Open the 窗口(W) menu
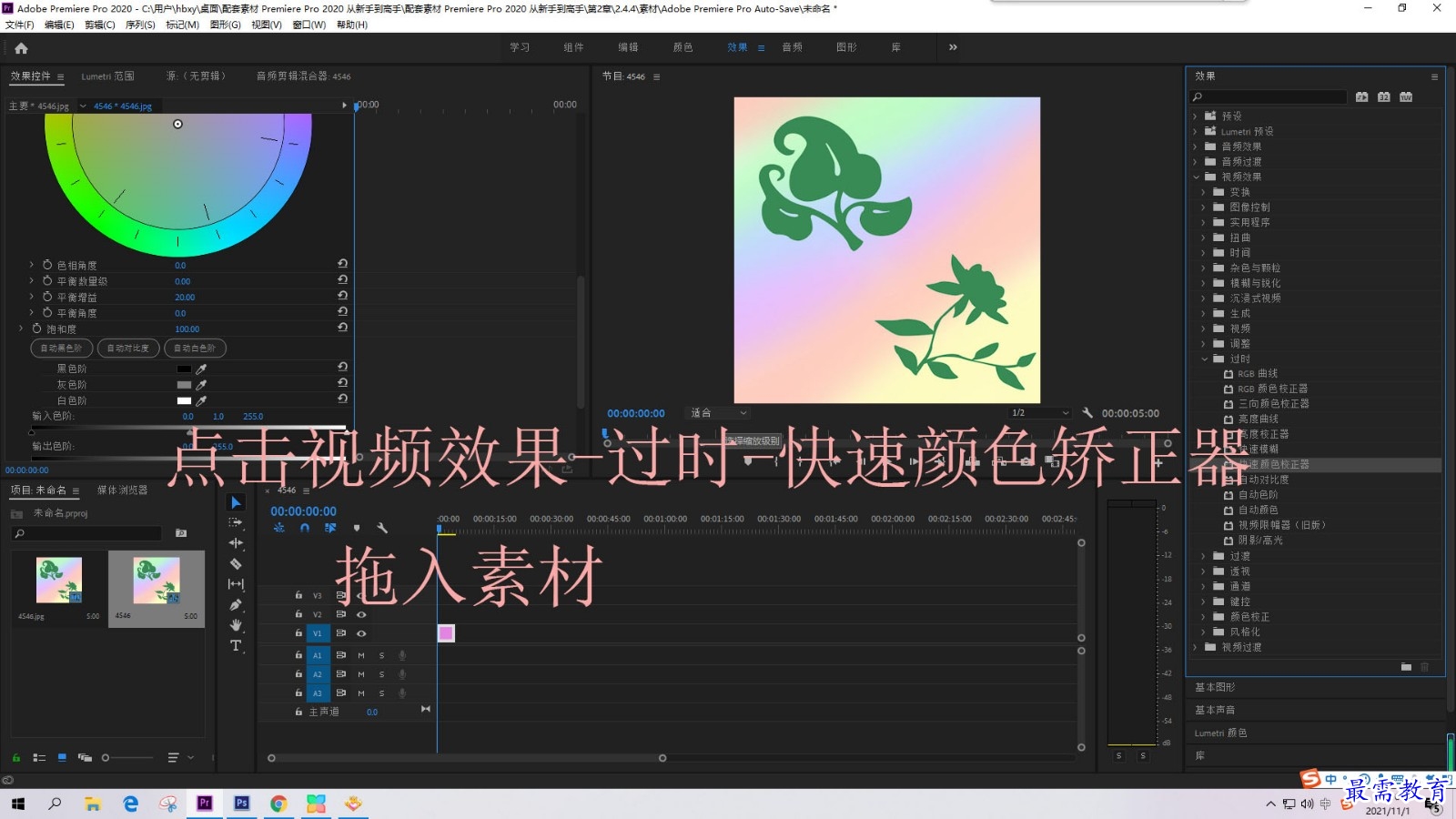Image resolution: width=1456 pixels, height=819 pixels. pyautogui.click(x=309, y=25)
